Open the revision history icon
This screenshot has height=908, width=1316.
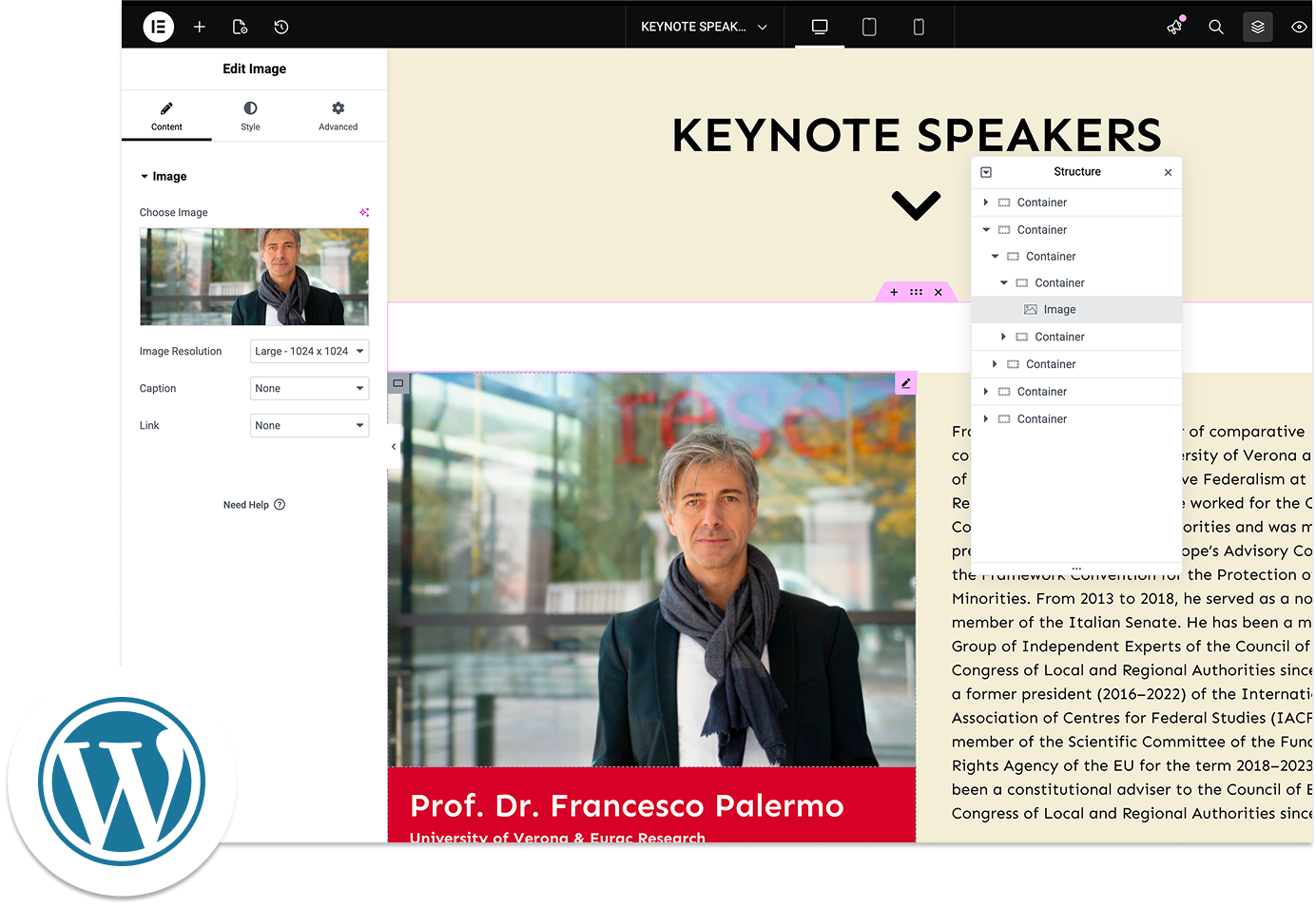(x=281, y=27)
